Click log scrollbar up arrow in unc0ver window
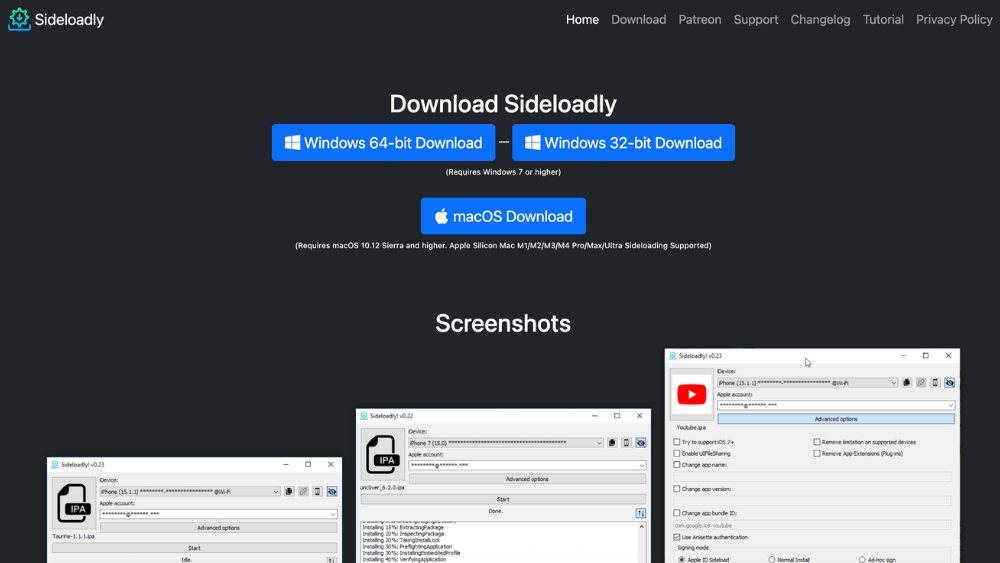The image size is (1000, 563). (642, 527)
